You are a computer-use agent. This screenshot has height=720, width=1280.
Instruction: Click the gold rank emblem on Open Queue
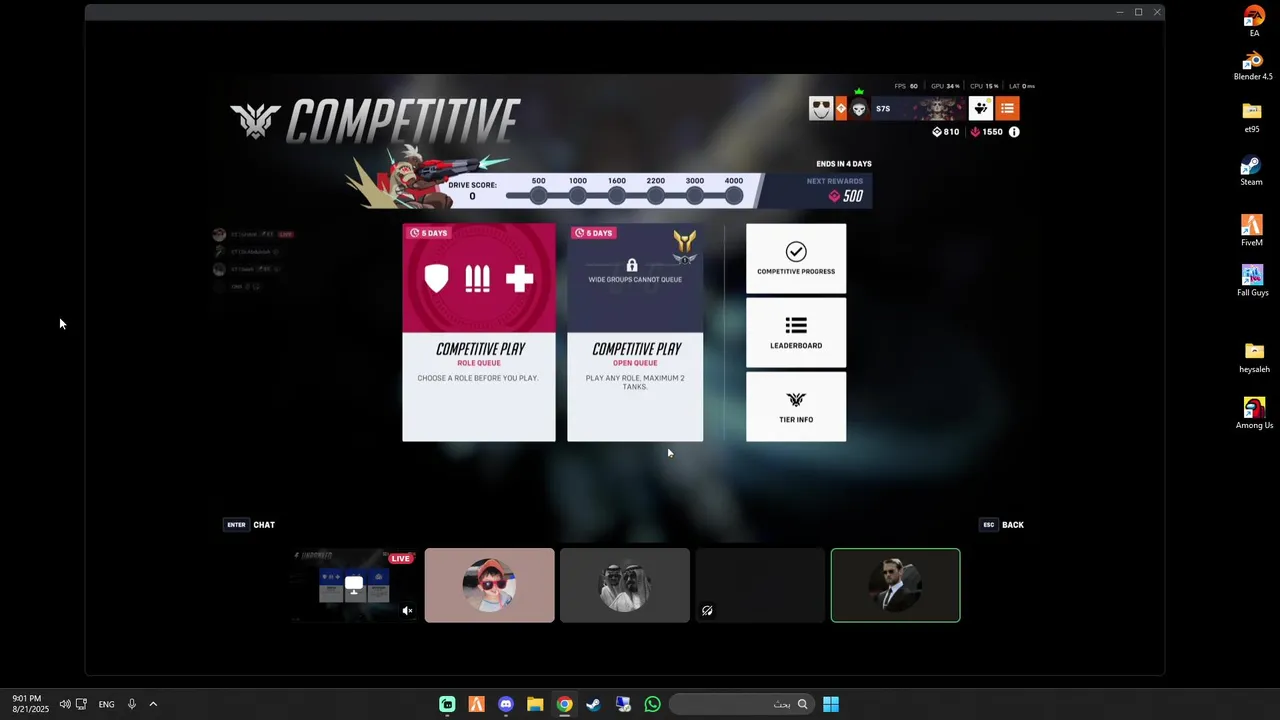click(685, 246)
